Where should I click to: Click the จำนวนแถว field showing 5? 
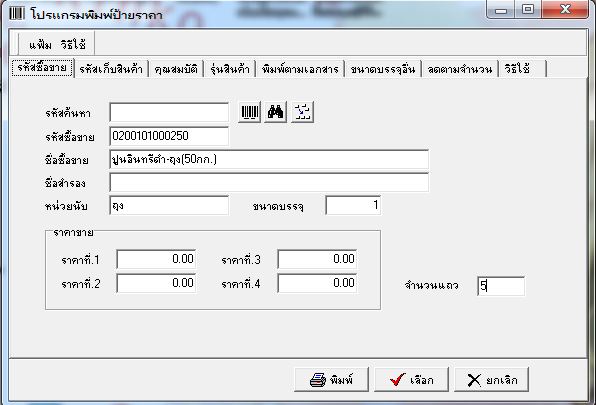point(501,286)
